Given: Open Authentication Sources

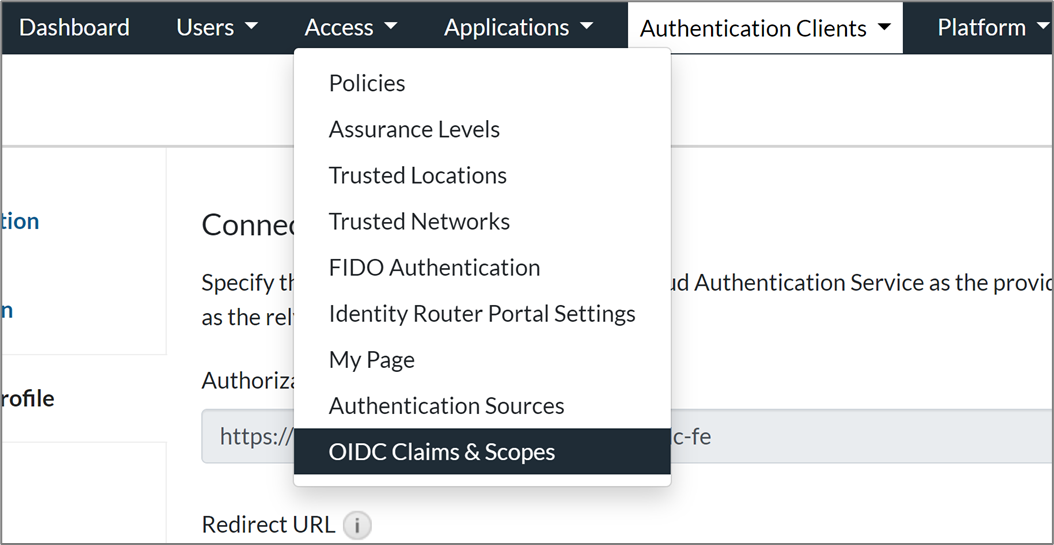Looking at the screenshot, I should click(x=446, y=406).
